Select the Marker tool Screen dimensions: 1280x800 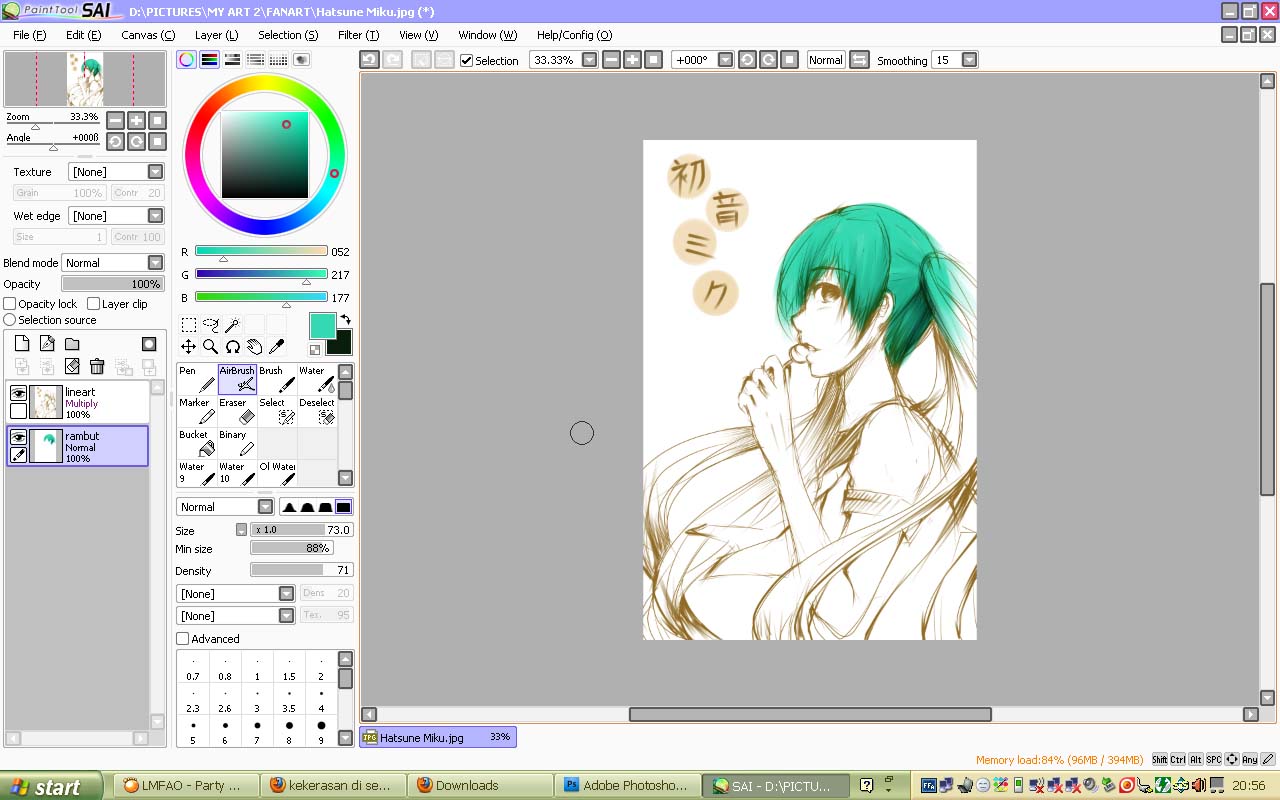click(197, 410)
